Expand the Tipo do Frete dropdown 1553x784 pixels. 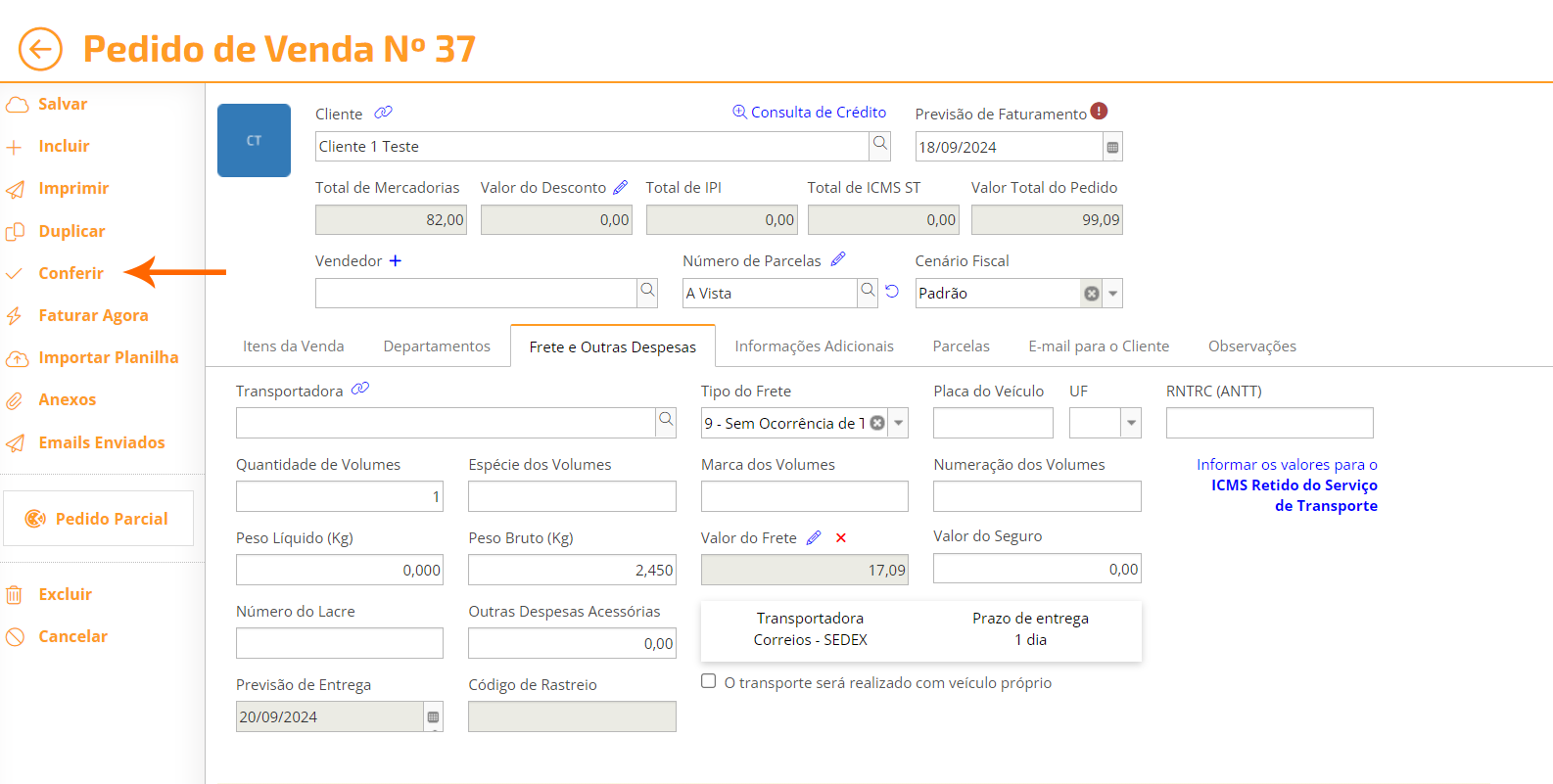click(x=899, y=423)
